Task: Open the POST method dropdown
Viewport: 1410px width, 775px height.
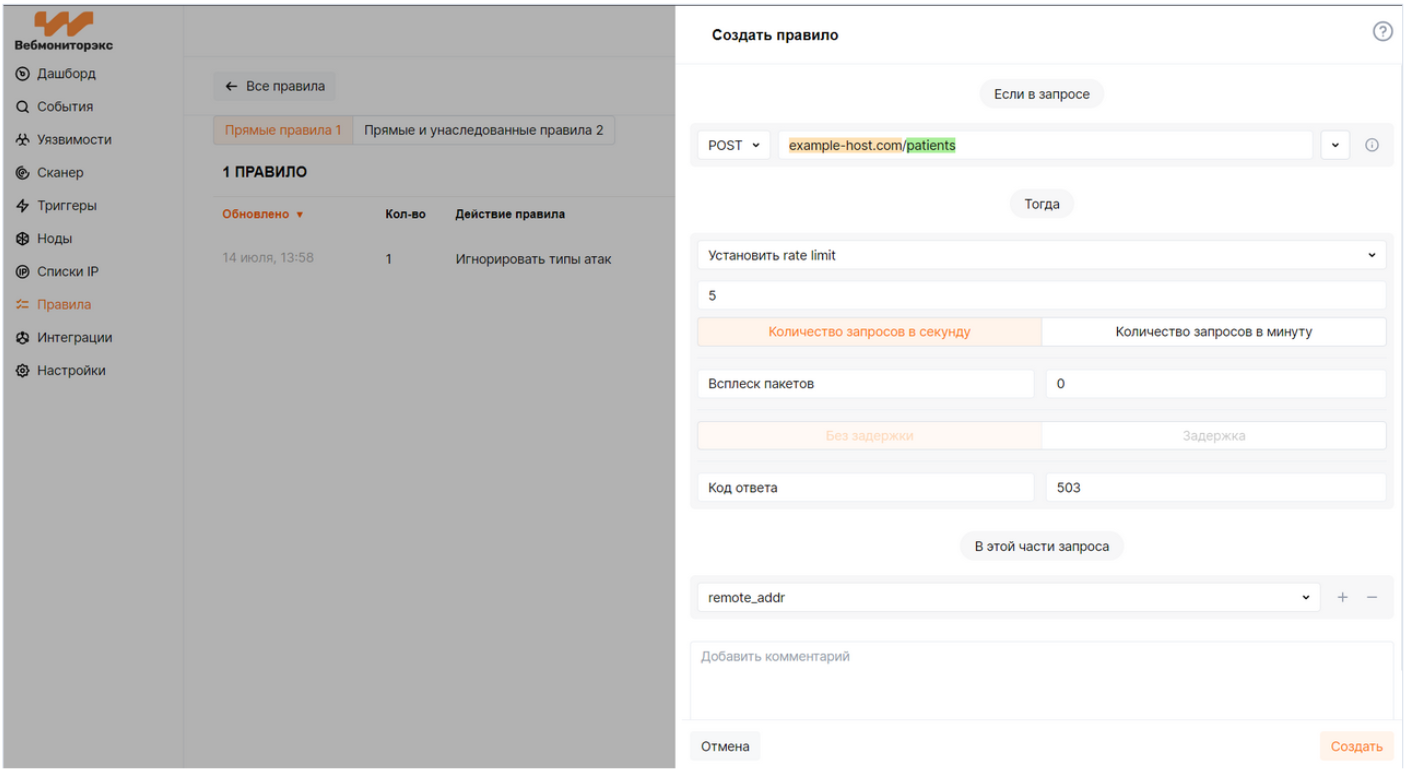Action: 733,145
